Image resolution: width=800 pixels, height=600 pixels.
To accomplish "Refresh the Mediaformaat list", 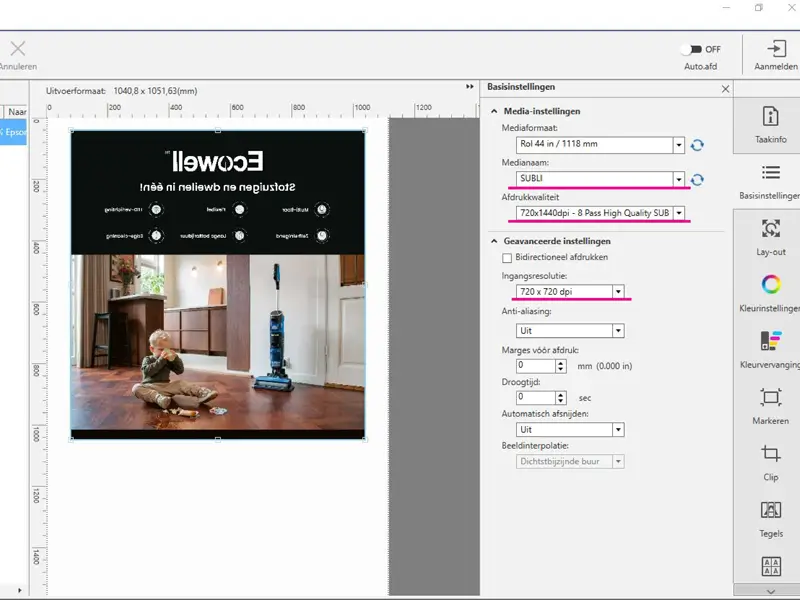I will tap(697, 145).
